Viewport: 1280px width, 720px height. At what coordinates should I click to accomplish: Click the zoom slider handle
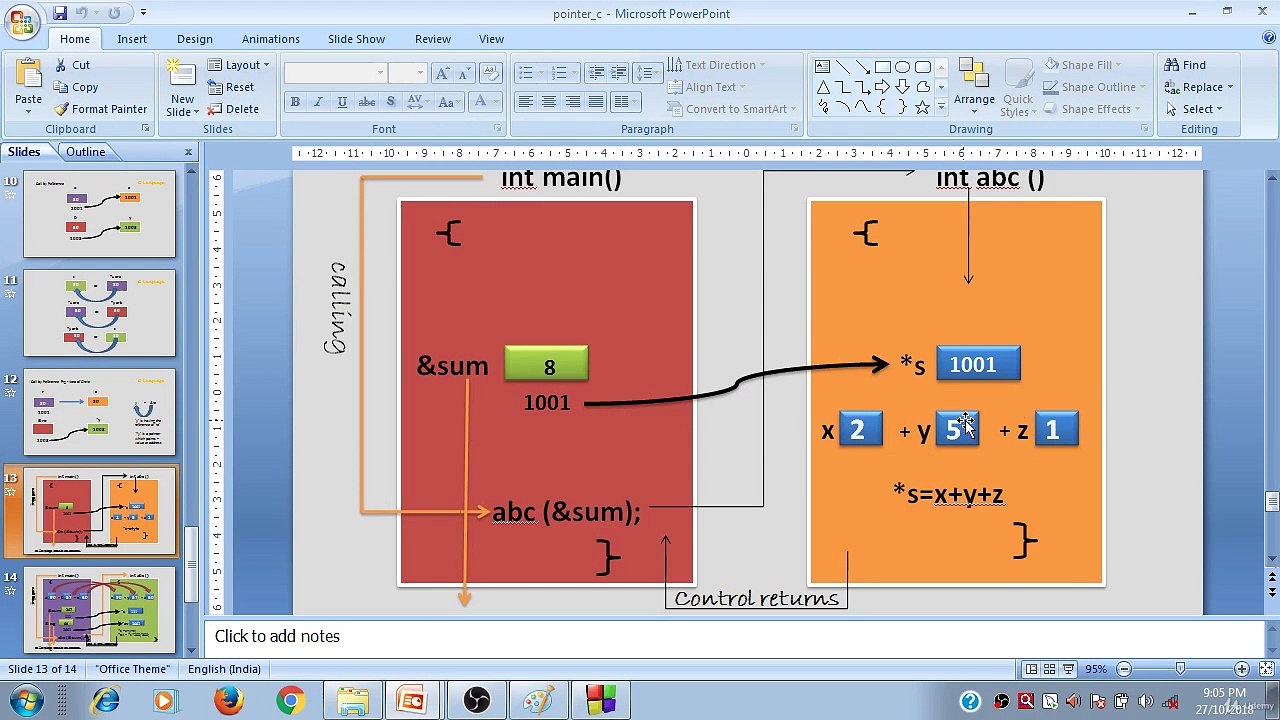click(x=1181, y=669)
